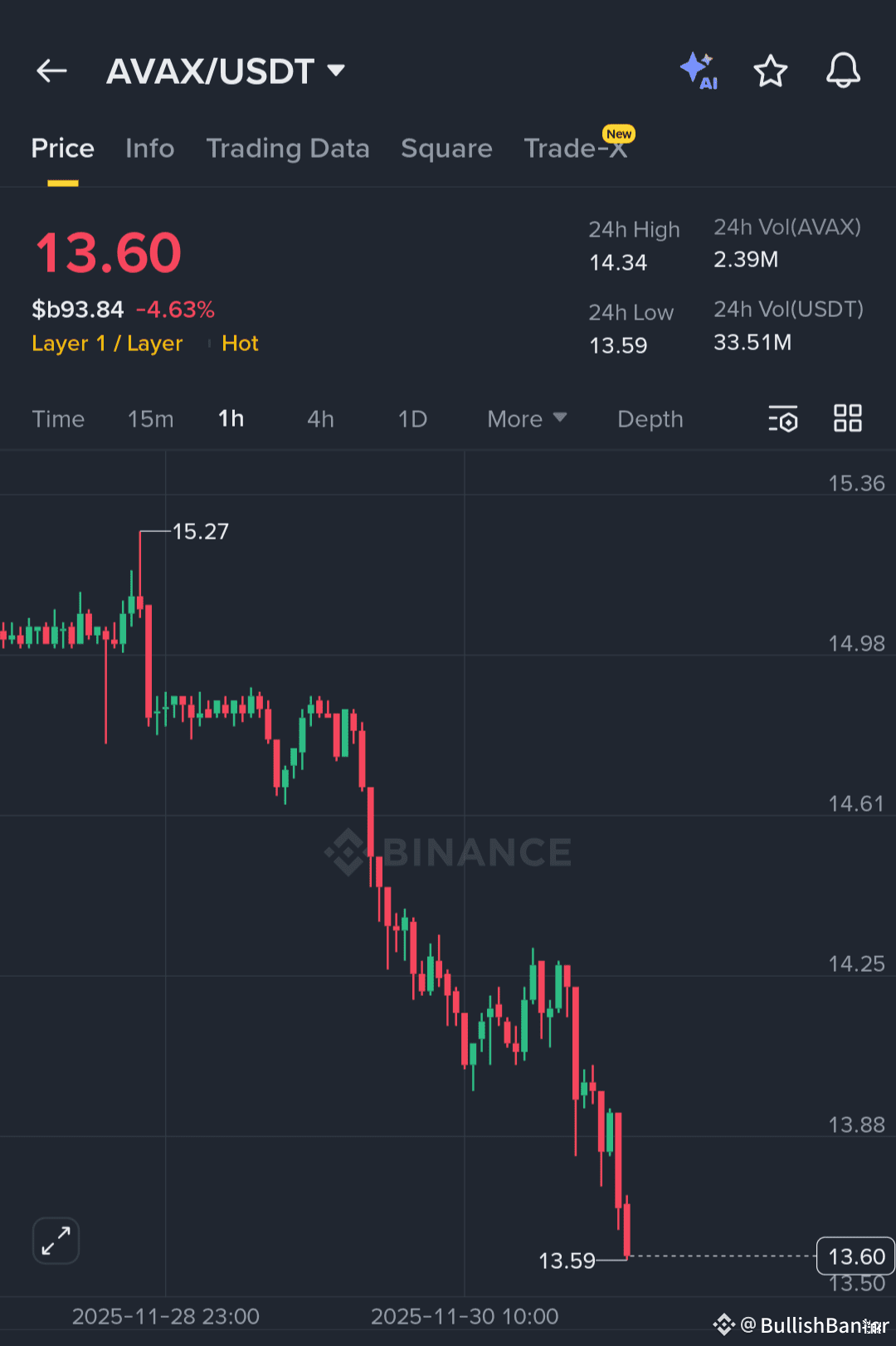The image size is (896, 1346).
Task: Select the 15m candle interval
Action: (150, 419)
